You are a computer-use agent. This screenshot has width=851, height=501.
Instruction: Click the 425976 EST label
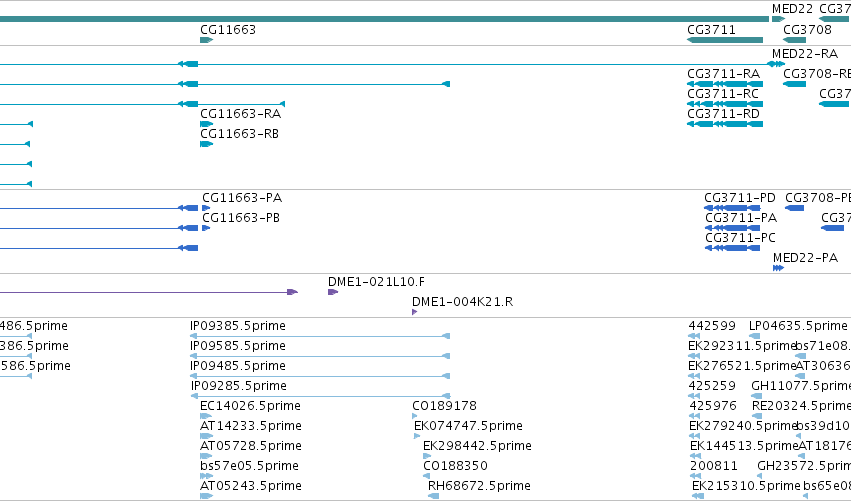coord(713,407)
